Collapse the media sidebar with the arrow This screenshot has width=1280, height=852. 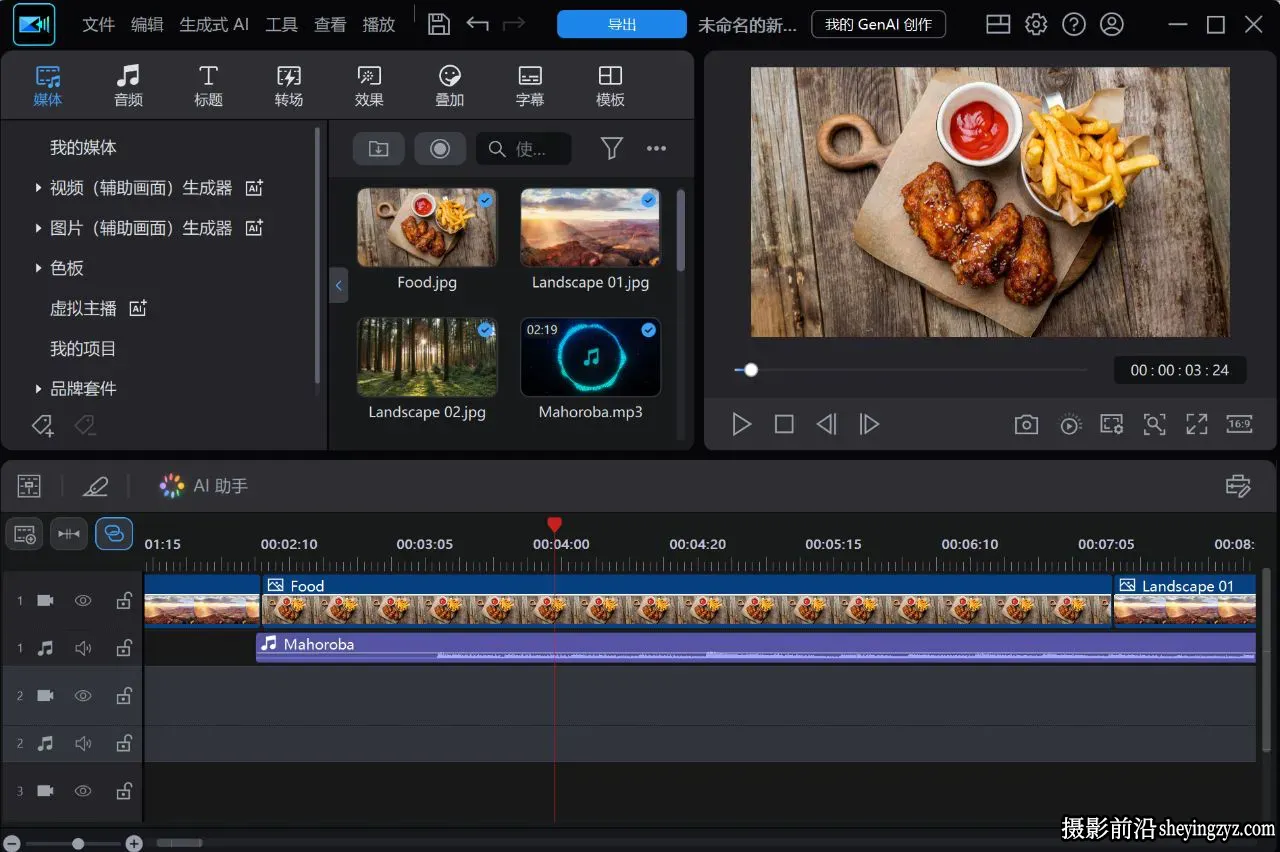click(338, 285)
